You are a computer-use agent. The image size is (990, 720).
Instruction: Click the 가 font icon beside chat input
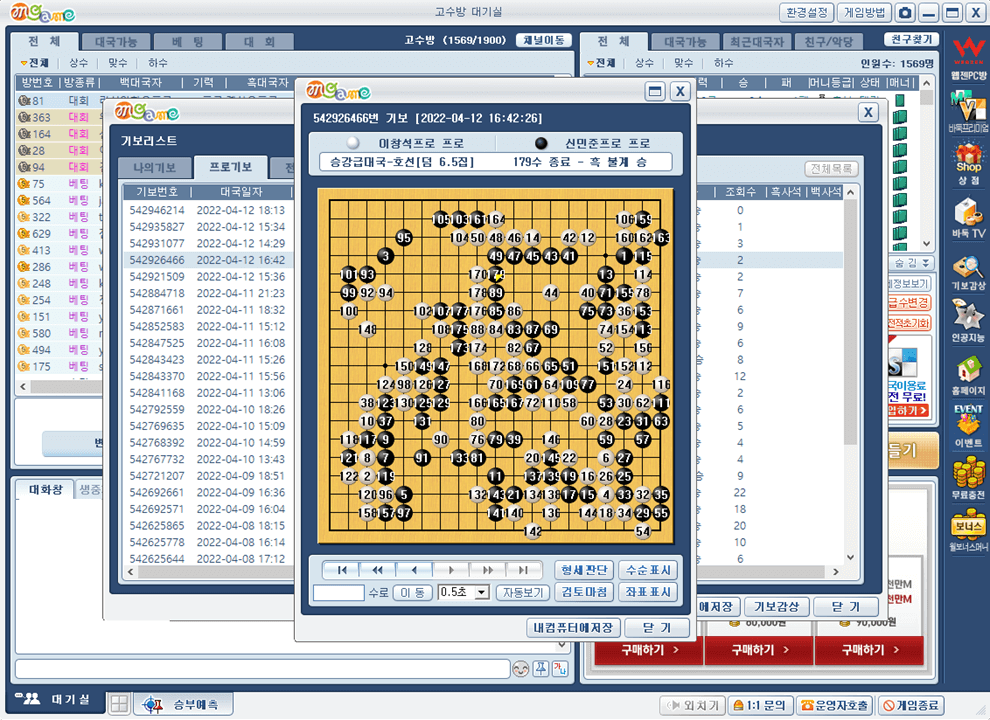click(560, 669)
